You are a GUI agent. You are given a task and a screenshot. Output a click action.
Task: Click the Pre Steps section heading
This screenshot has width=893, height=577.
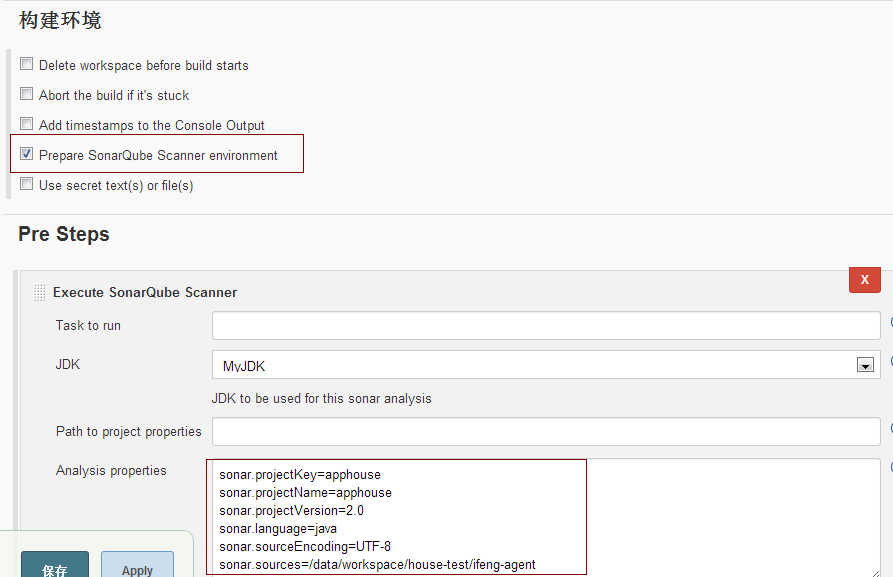[x=64, y=234]
